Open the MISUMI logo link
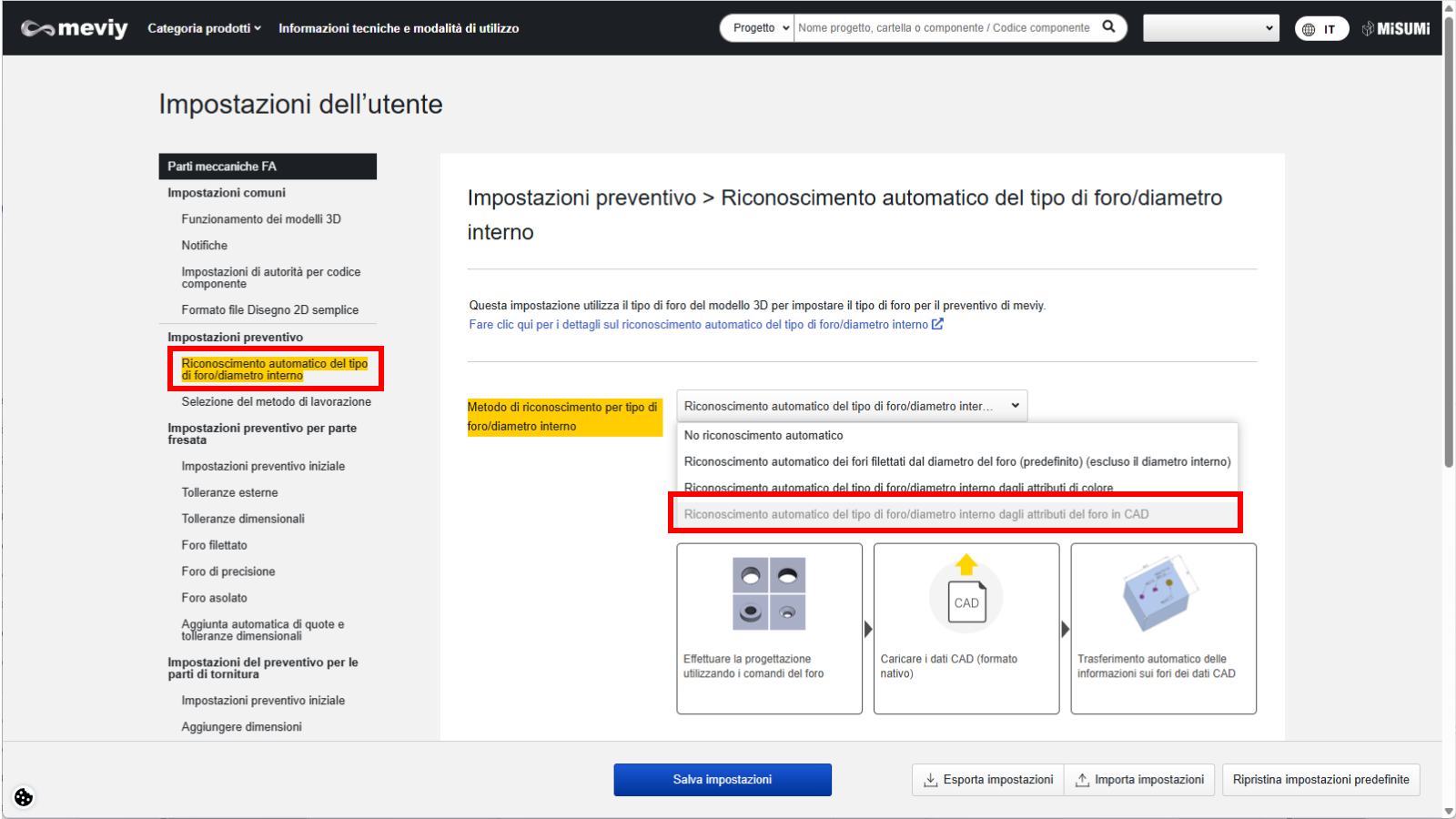The height and width of the screenshot is (819, 1456). click(1396, 29)
